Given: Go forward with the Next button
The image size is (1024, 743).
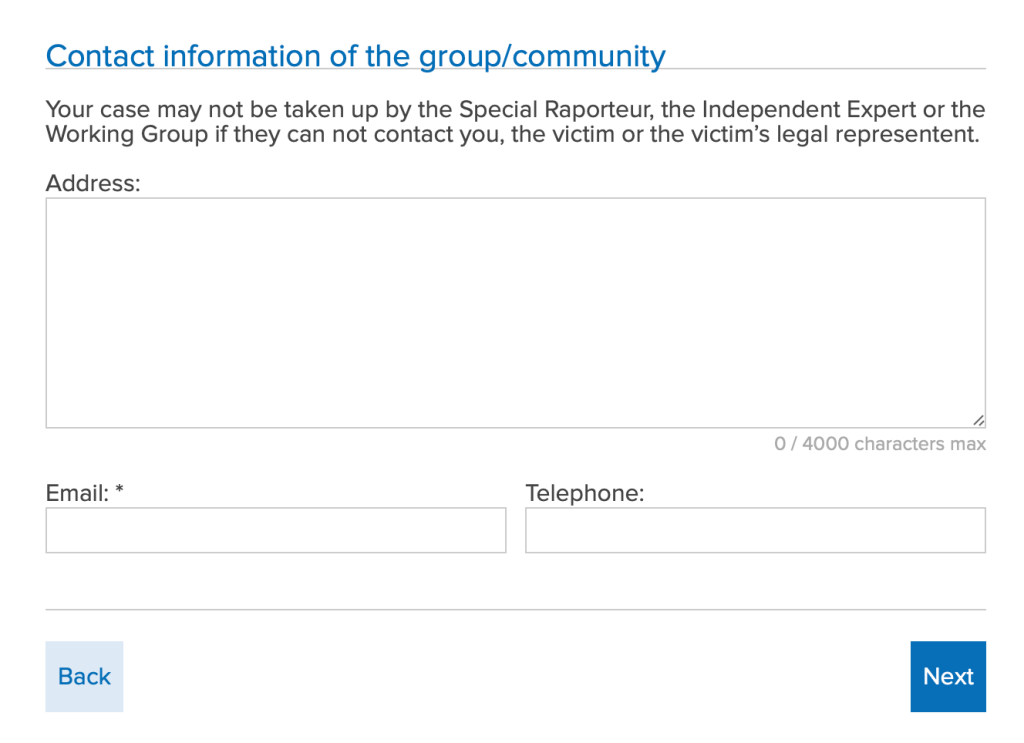Looking at the screenshot, I should (947, 676).
